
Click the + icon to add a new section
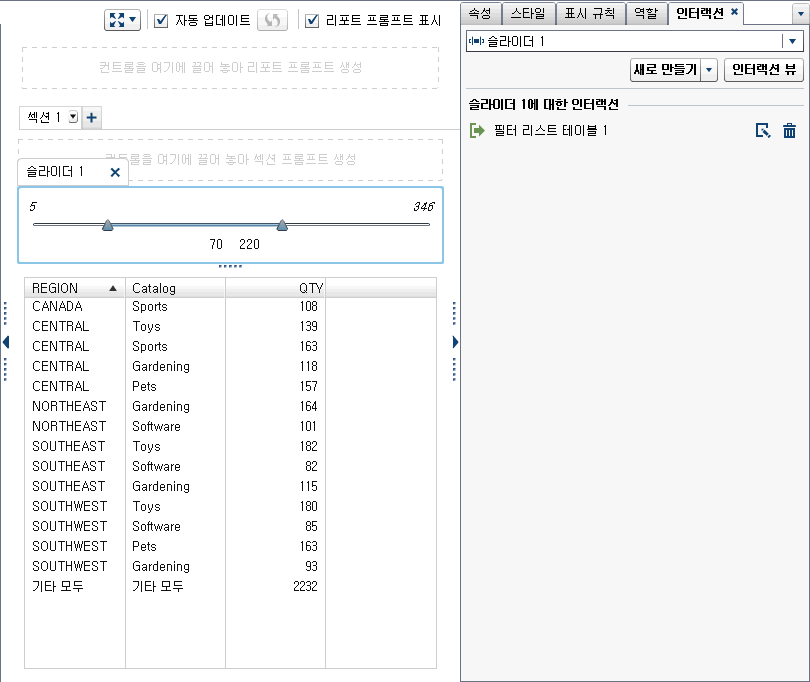tap(91, 117)
